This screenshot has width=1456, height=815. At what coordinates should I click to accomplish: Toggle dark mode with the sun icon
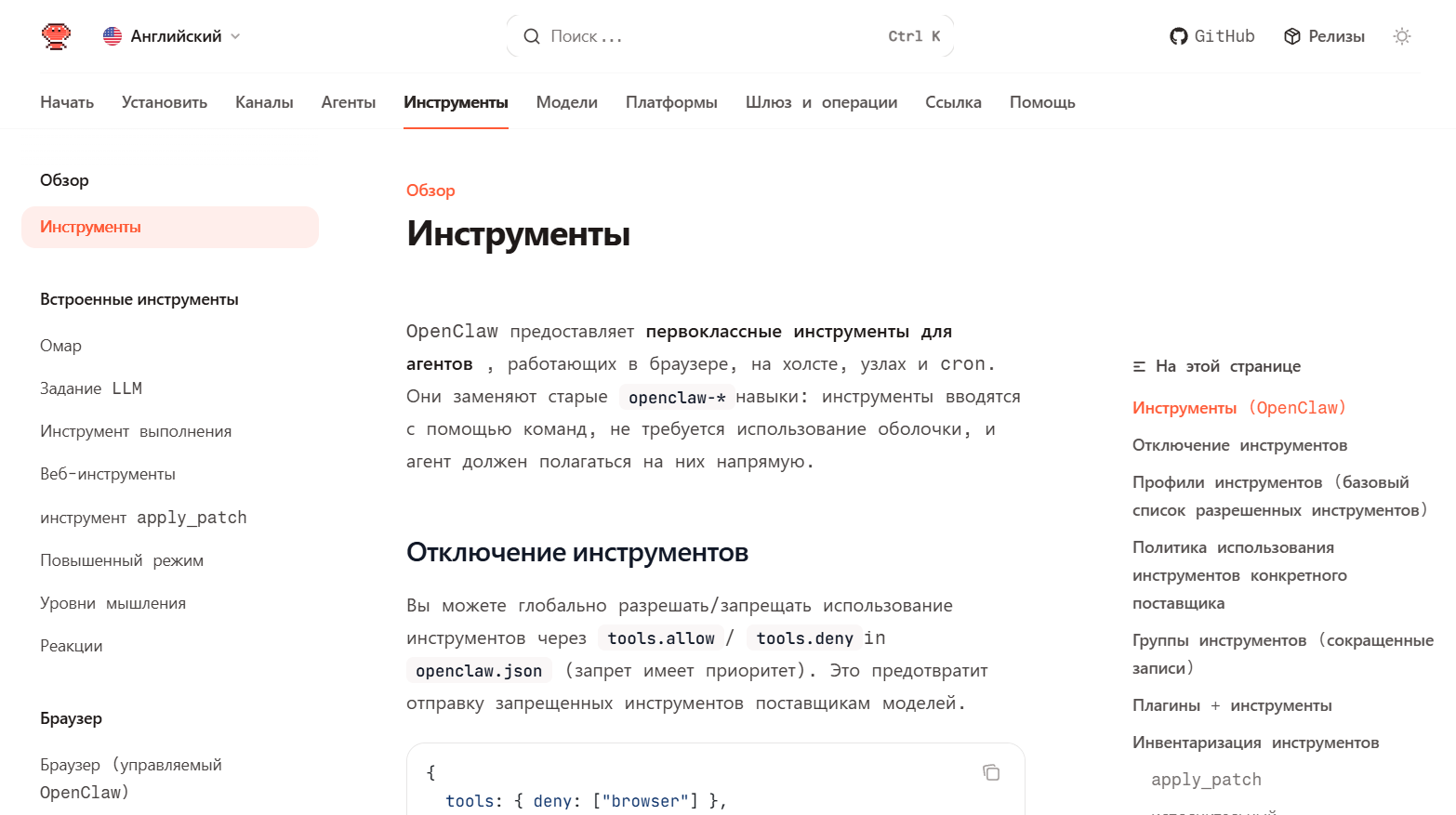pyautogui.click(x=1402, y=36)
